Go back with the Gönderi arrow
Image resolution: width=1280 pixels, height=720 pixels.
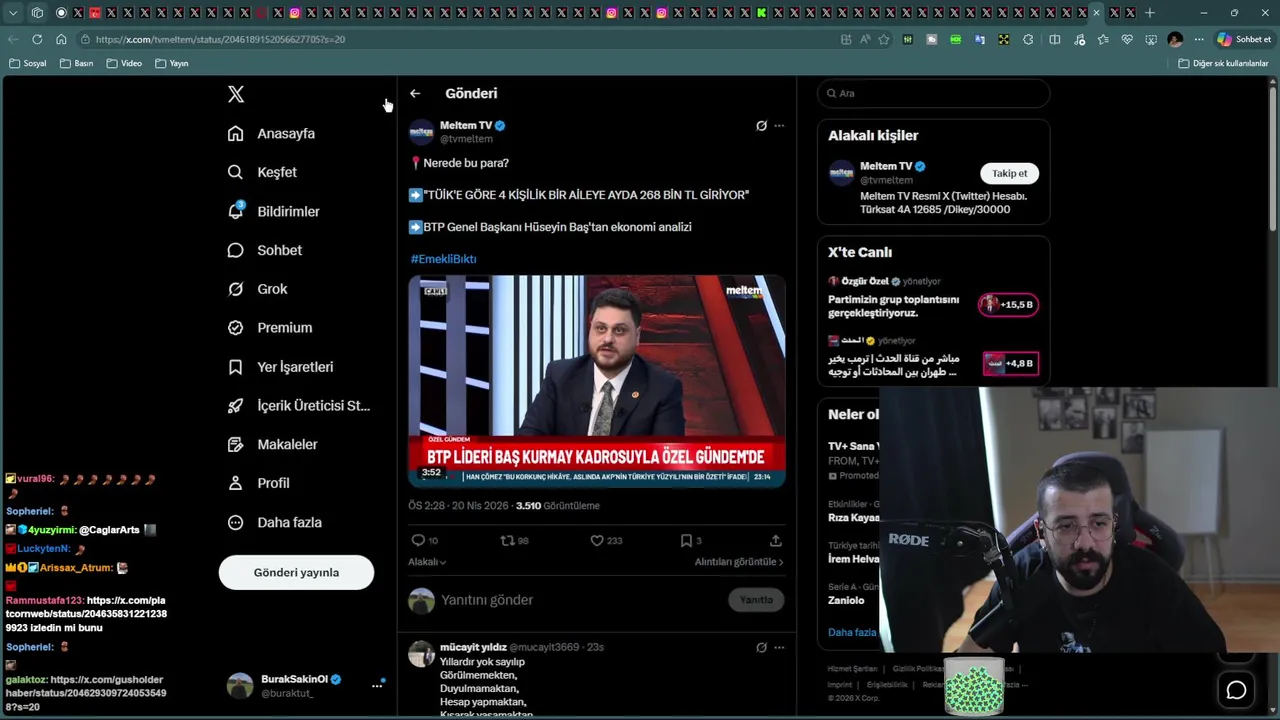click(415, 93)
